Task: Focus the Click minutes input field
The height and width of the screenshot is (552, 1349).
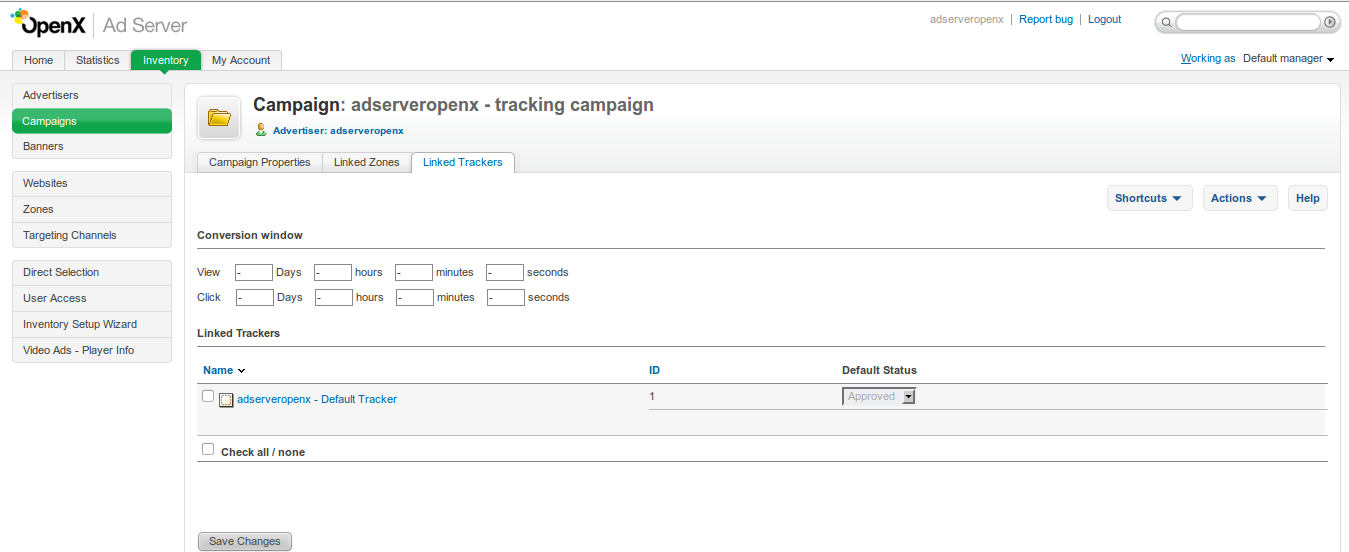Action: click(x=415, y=297)
